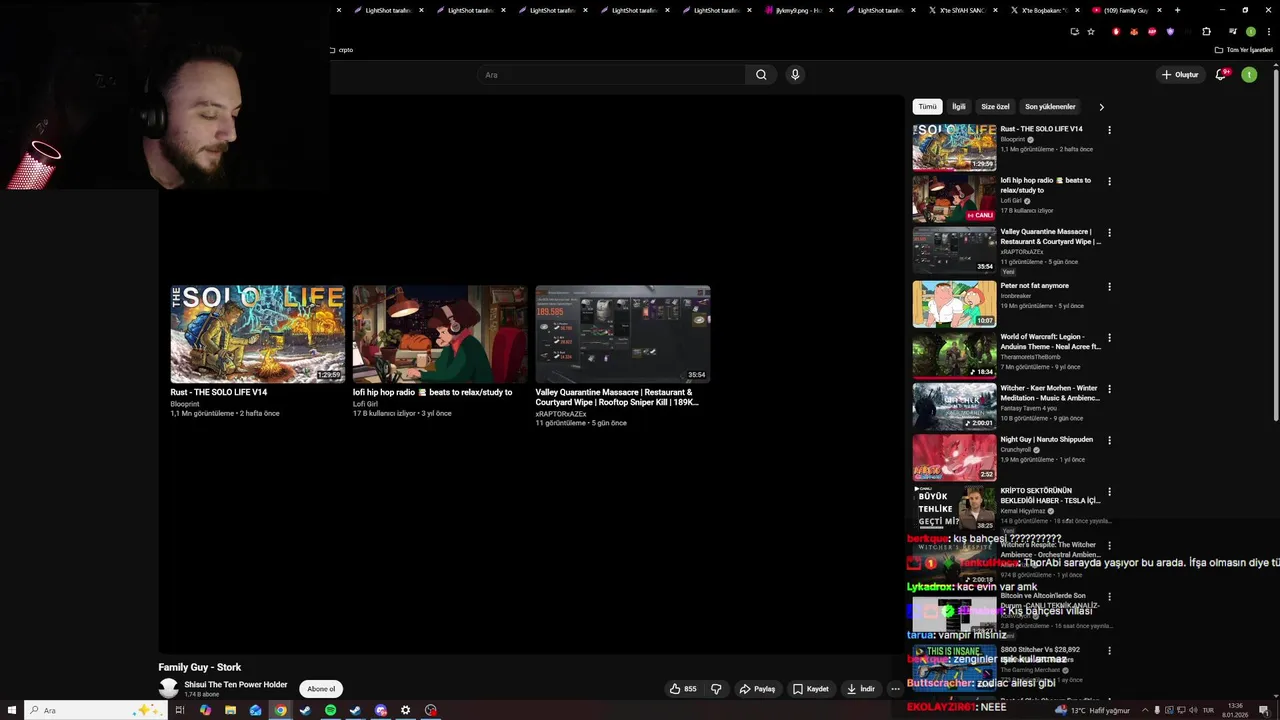The width and height of the screenshot is (1280, 720).
Task: Open the YouTube account avatar menu
Action: (1249, 75)
